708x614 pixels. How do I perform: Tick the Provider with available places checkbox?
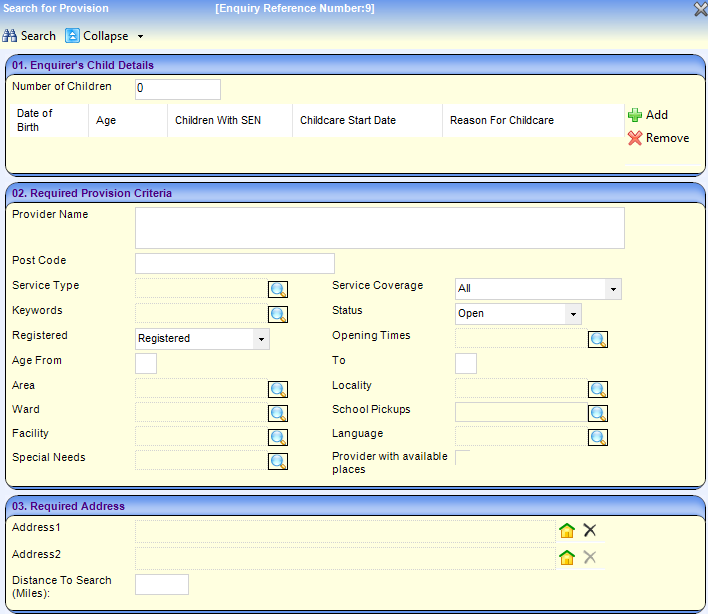[462, 458]
